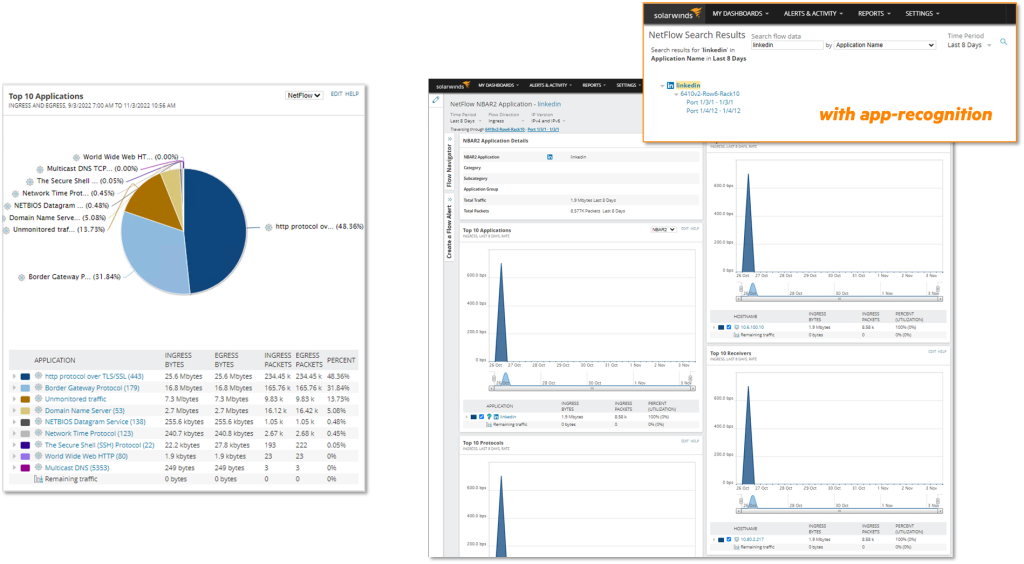The image size is (1024, 564).
Task: Open the IP Version 'IPv4 and IPv6' dropdown
Action: pos(548,121)
